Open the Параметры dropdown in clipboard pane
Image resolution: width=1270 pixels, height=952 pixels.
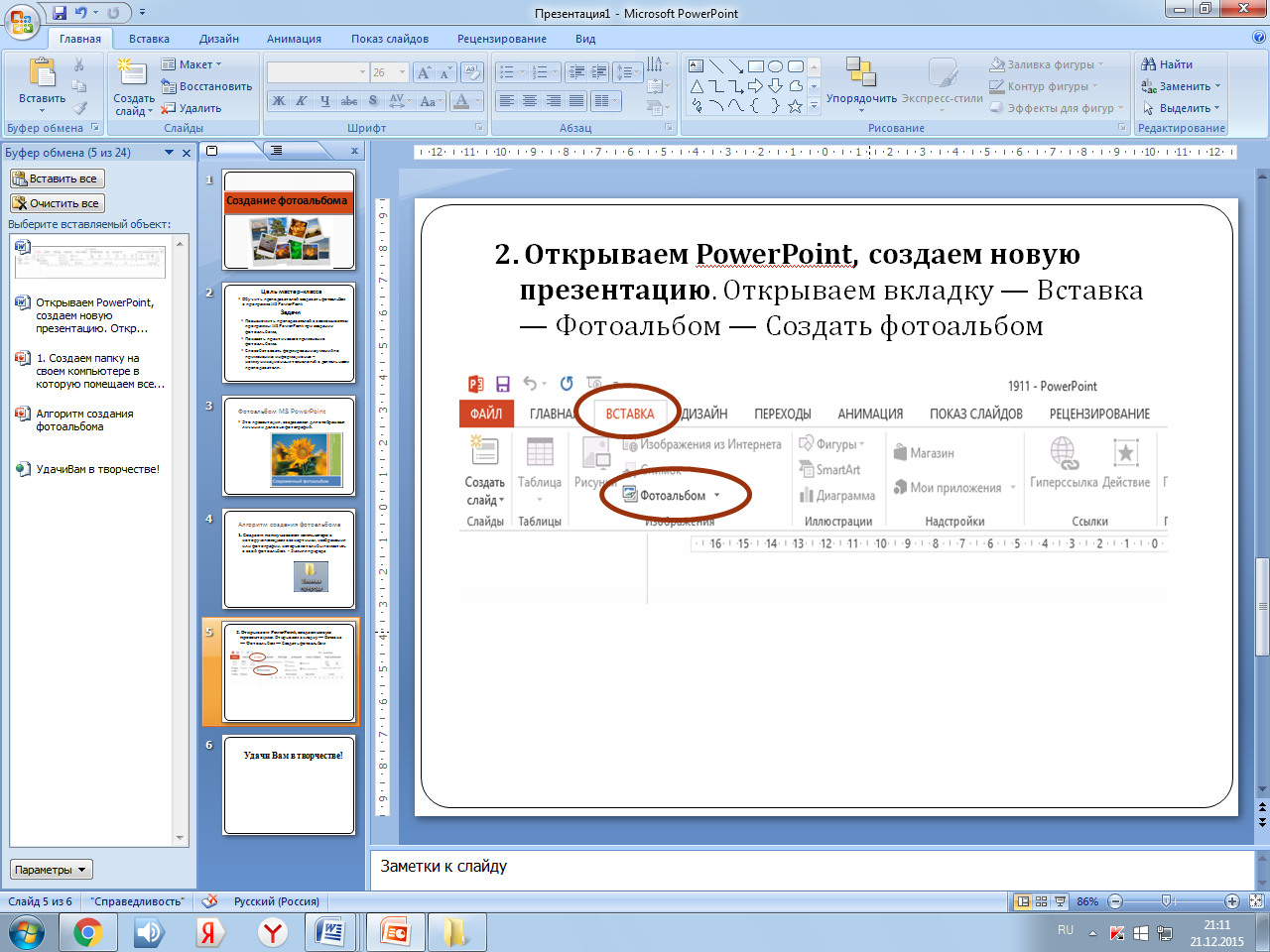tap(51, 870)
